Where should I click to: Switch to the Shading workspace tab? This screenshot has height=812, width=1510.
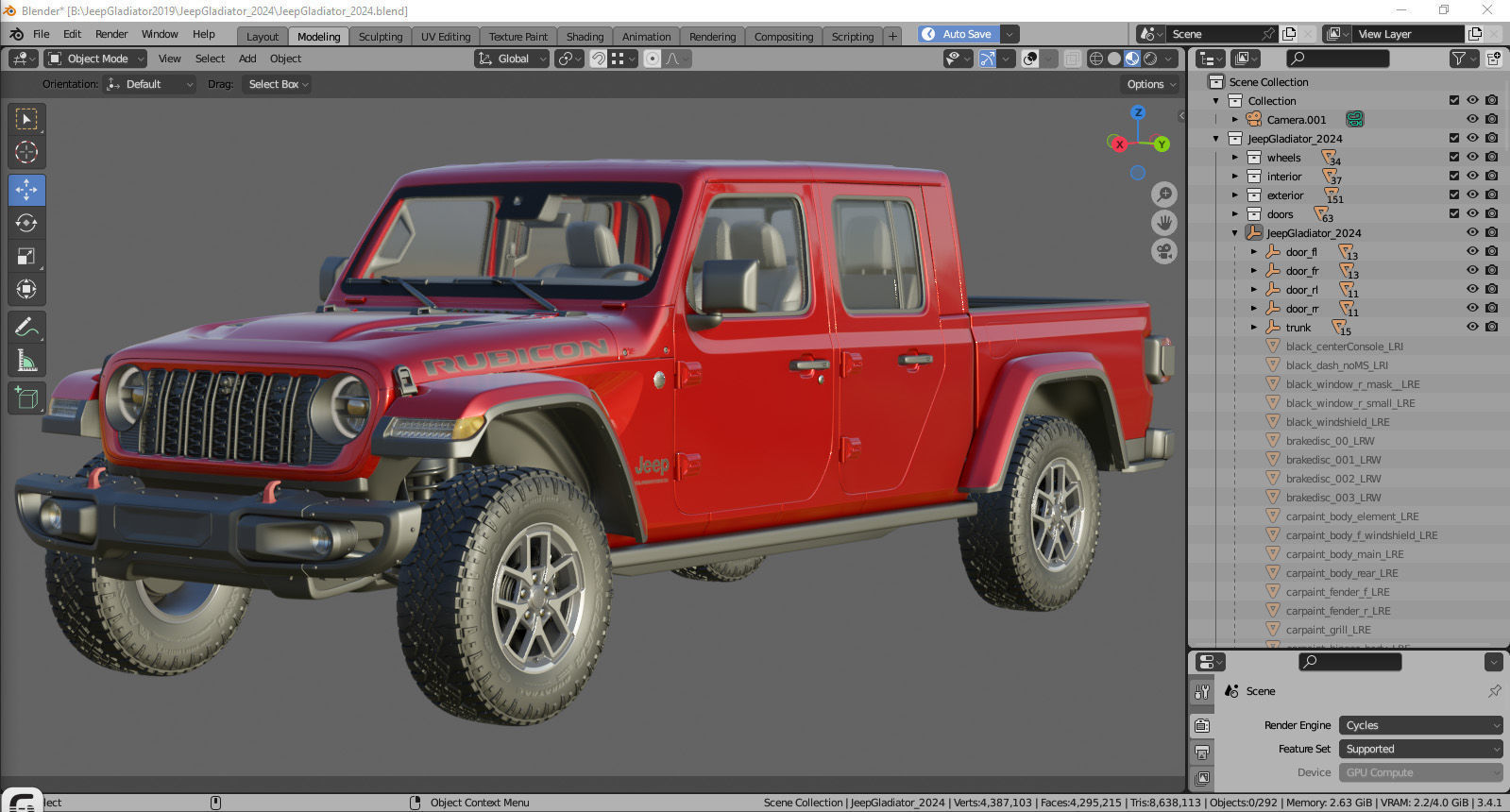tap(585, 37)
